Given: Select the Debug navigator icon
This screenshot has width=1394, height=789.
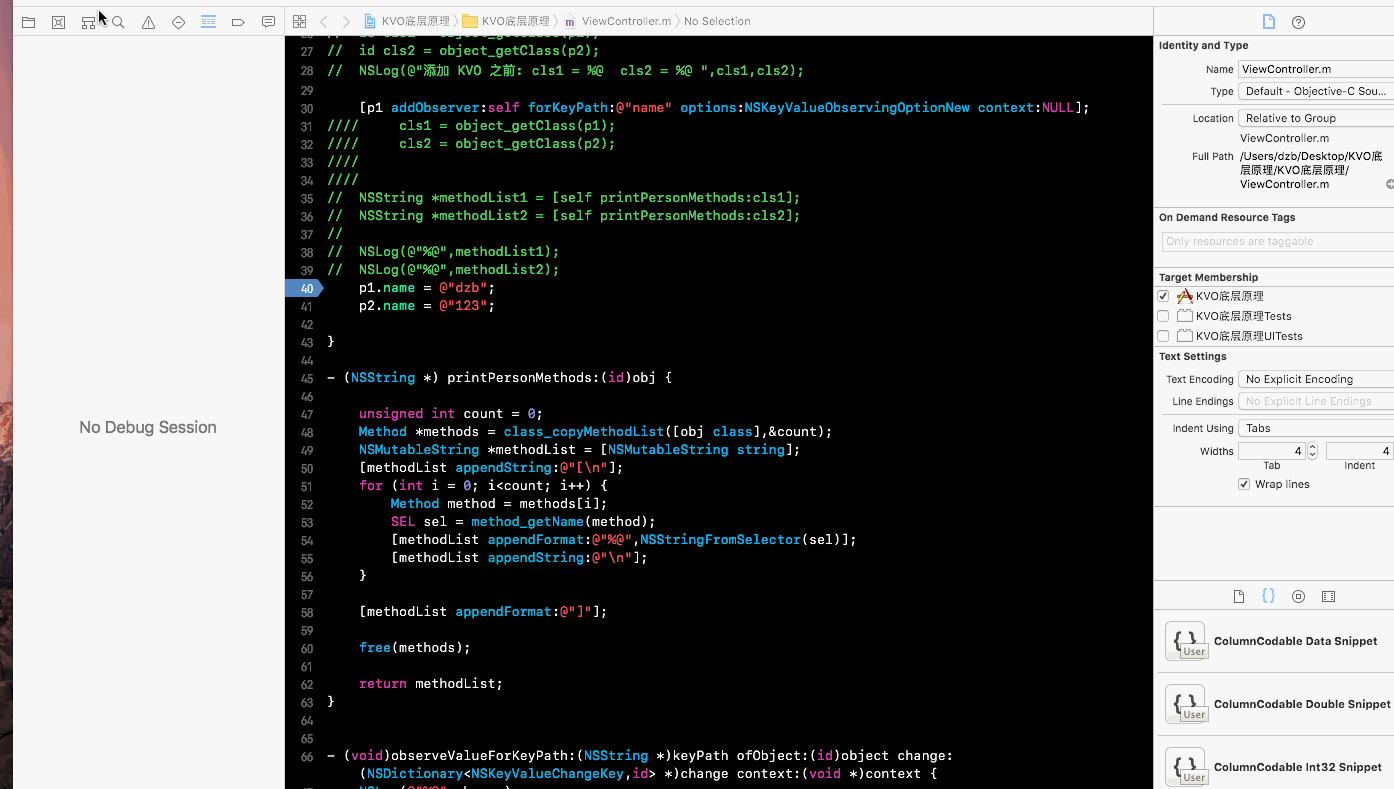Looking at the screenshot, I should point(208,22).
